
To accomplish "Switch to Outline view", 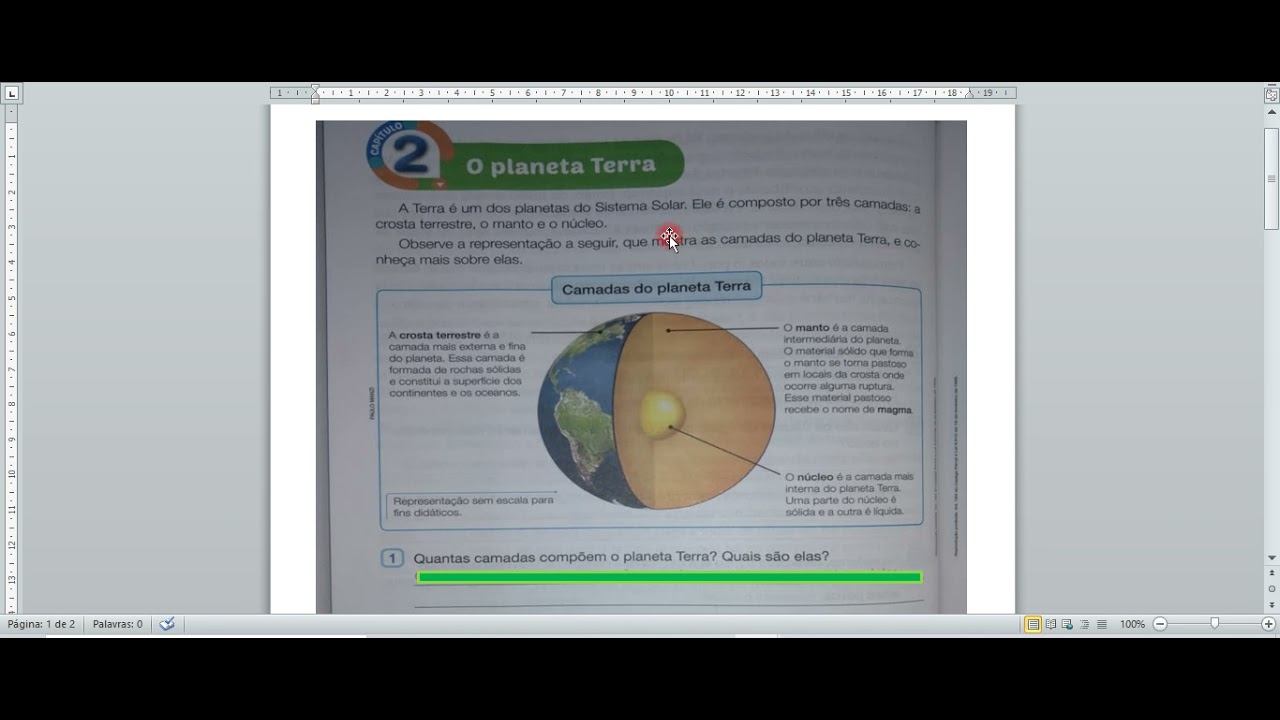I will pos(1084,624).
